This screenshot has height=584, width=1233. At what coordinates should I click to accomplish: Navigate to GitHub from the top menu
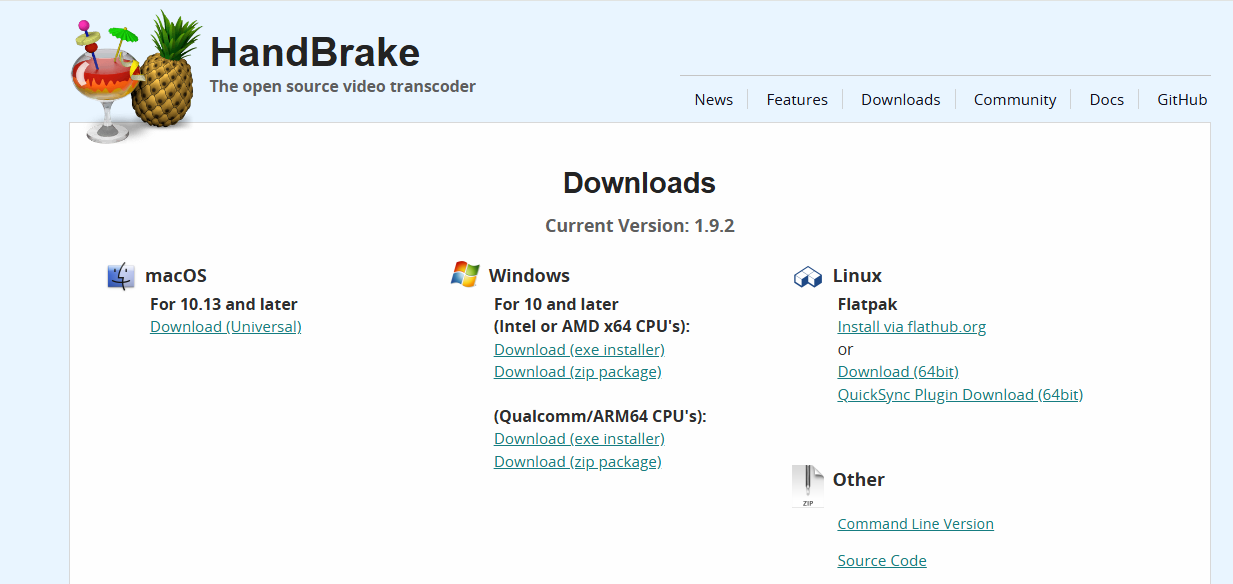[x=1182, y=100]
